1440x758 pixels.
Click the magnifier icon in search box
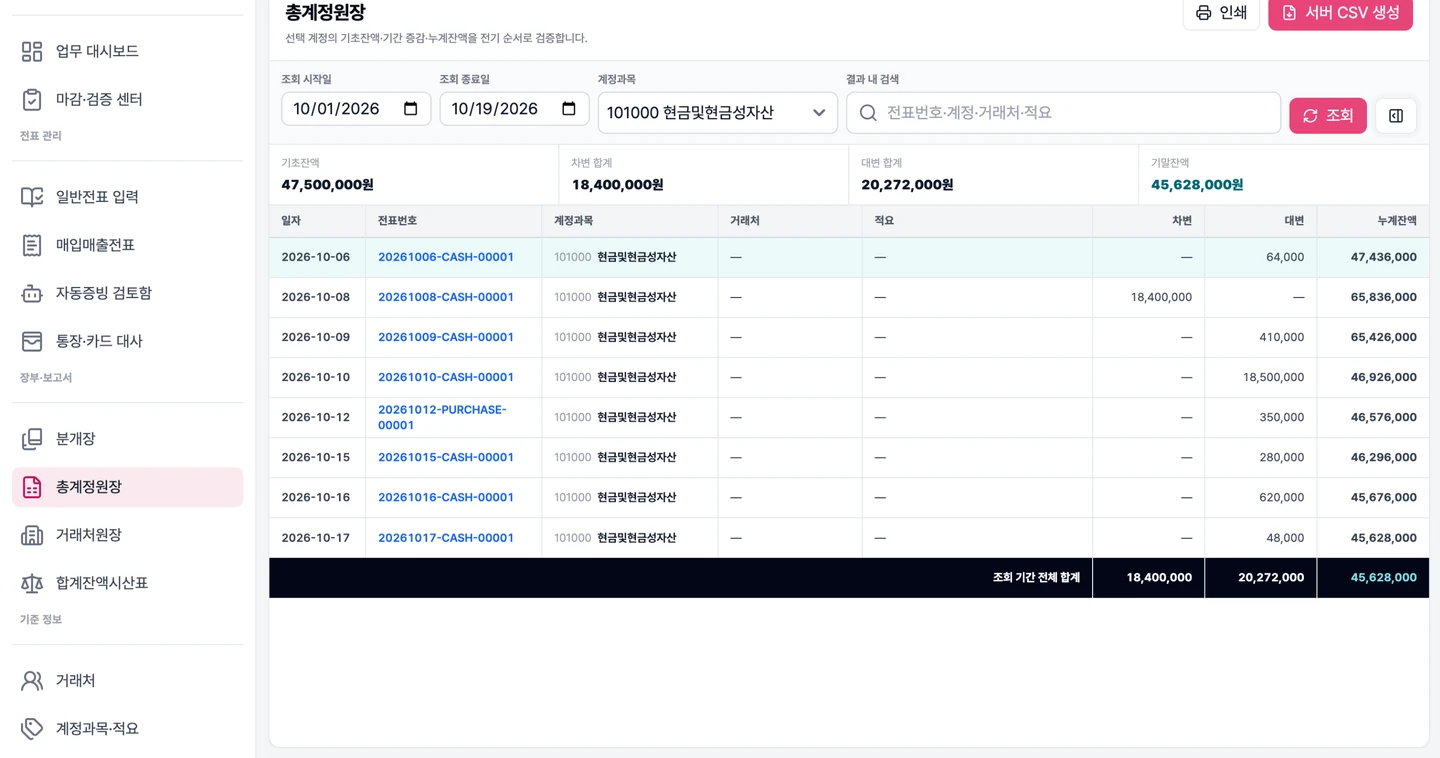pyautogui.click(x=868, y=113)
